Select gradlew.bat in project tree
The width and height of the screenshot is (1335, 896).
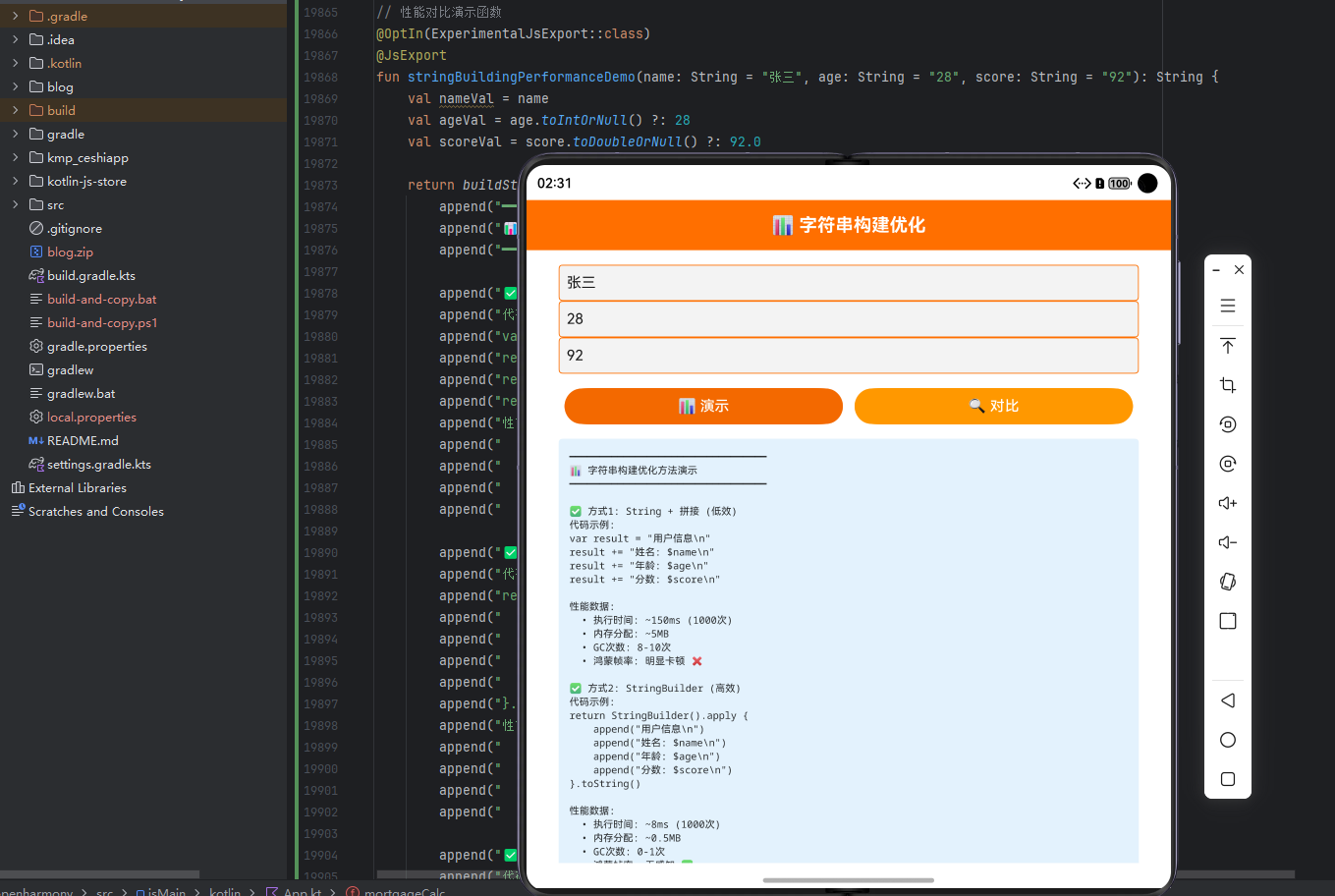[x=81, y=393]
